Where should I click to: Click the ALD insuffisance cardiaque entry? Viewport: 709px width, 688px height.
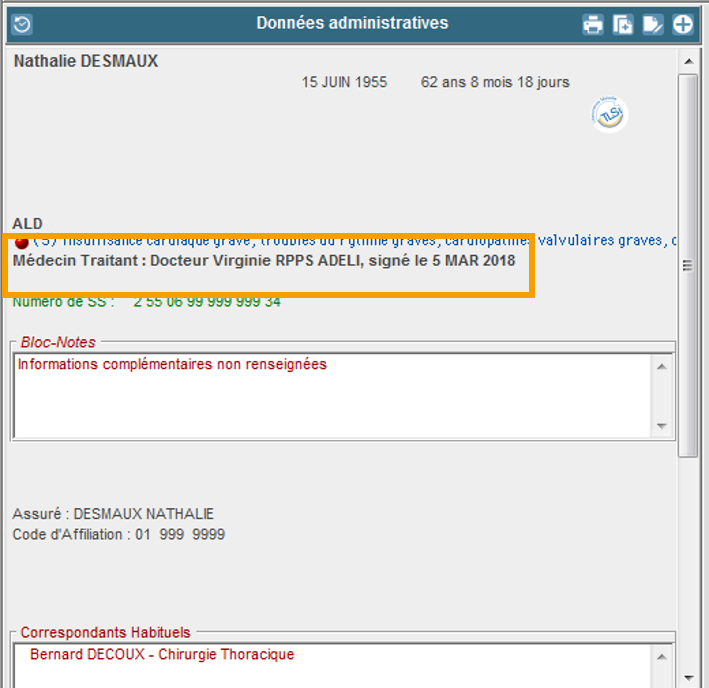pos(350,241)
